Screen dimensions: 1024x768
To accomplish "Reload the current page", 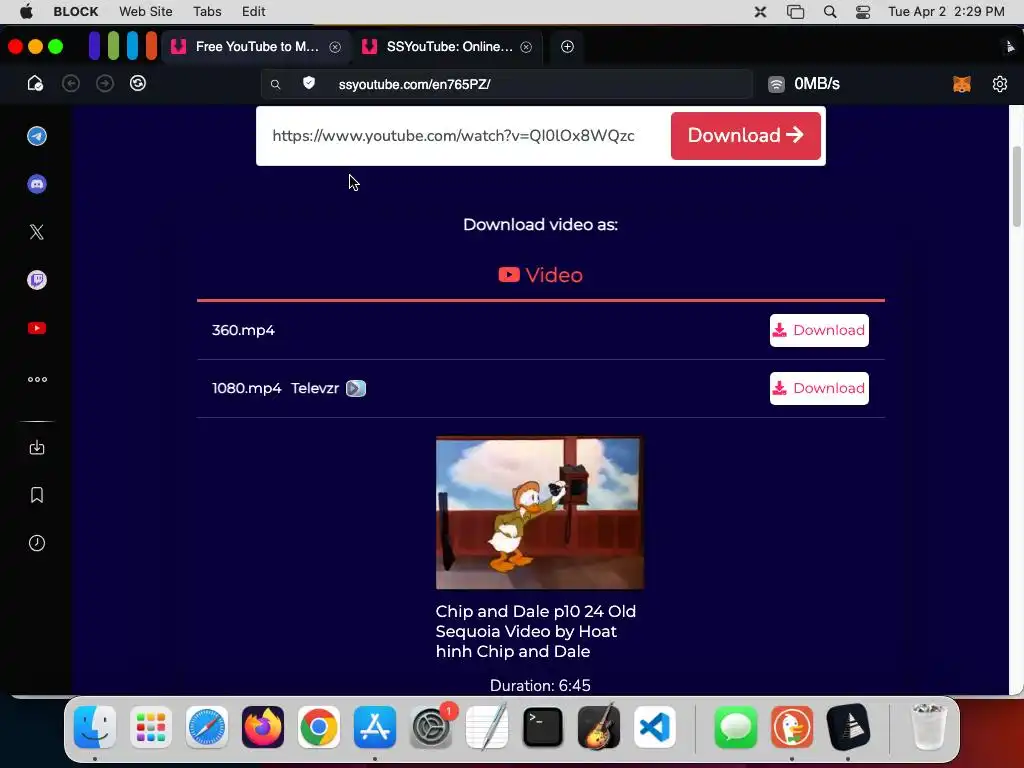I will (x=138, y=84).
